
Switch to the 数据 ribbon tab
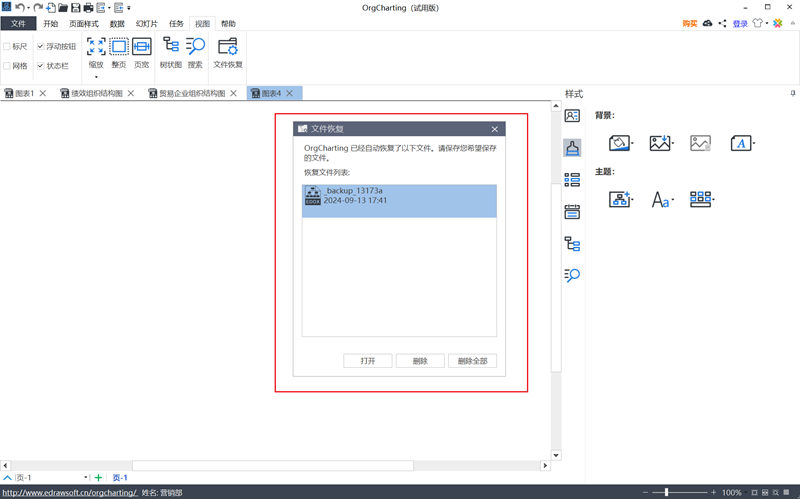click(x=117, y=23)
